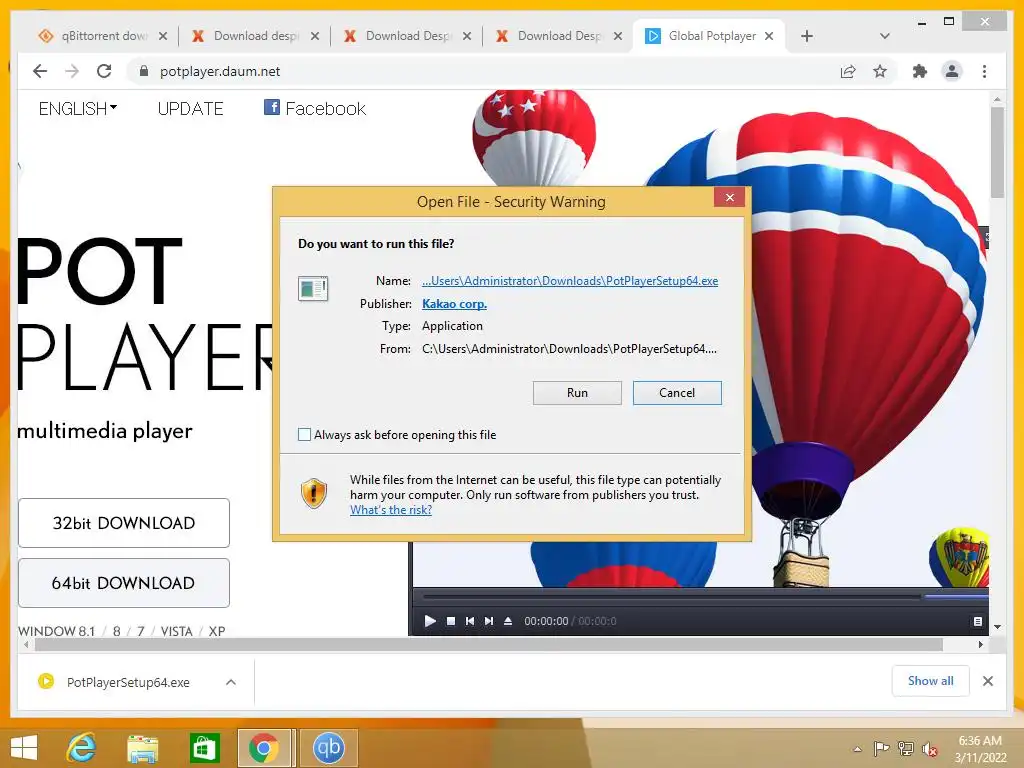
Task: Reload the current page
Action: coord(104,71)
